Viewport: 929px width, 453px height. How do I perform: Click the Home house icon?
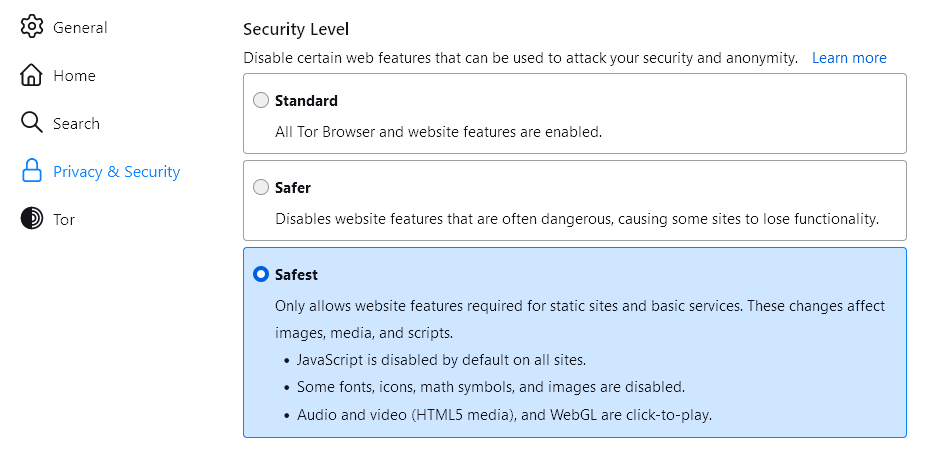(32, 75)
